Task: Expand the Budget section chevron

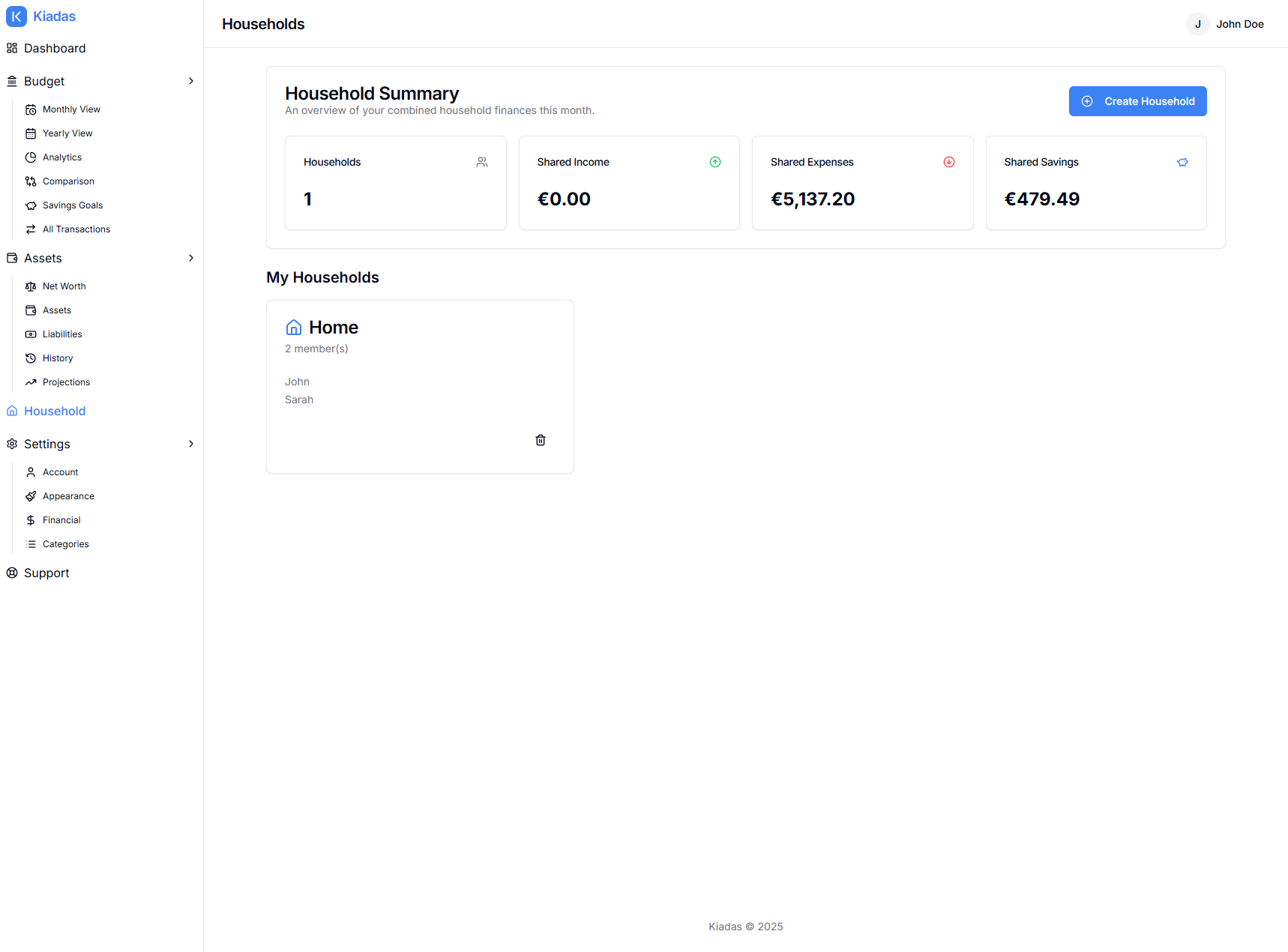Action: point(191,81)
